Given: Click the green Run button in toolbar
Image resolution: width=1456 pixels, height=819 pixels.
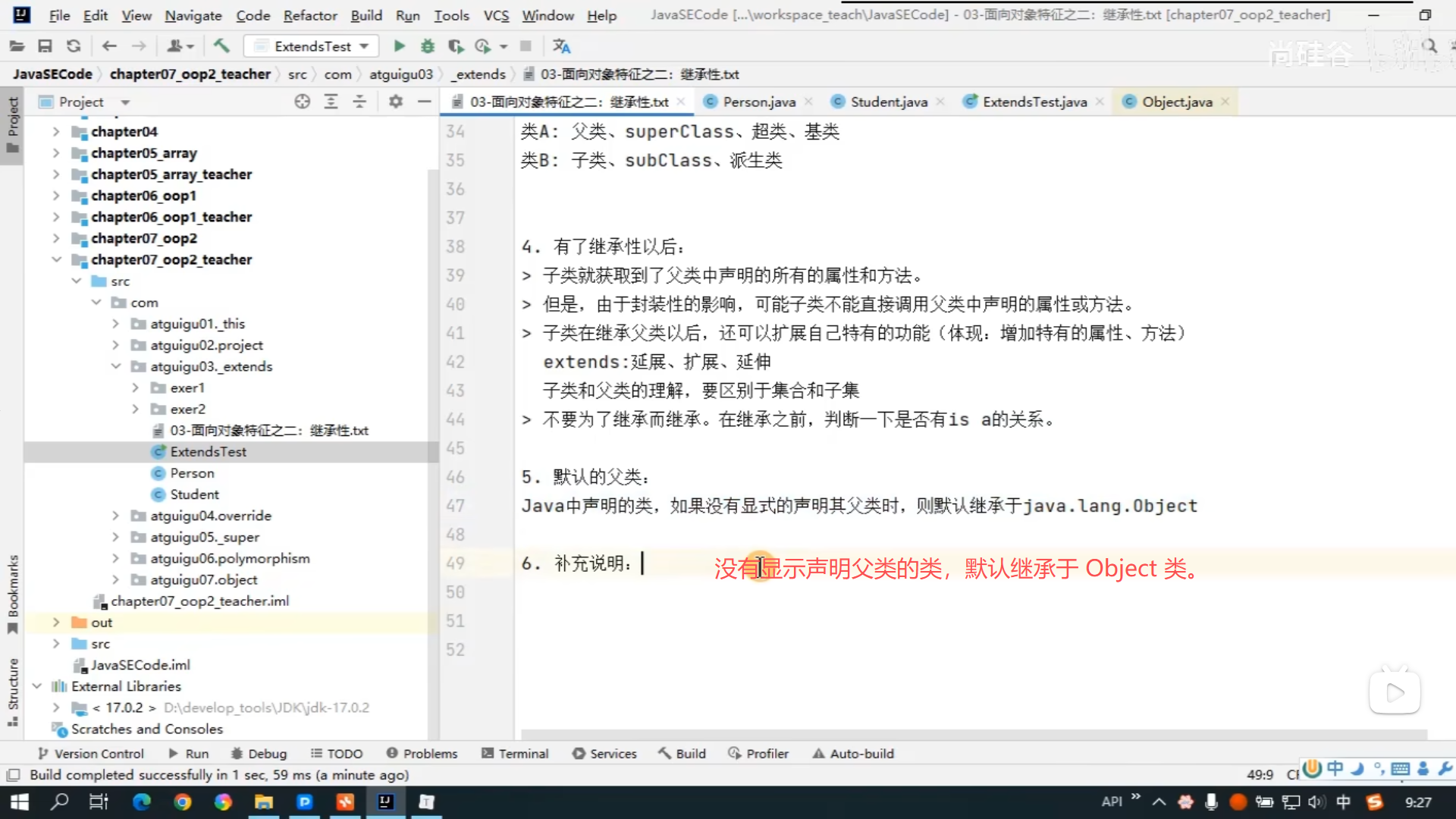Looking at the screenshot, I should 399,46.
